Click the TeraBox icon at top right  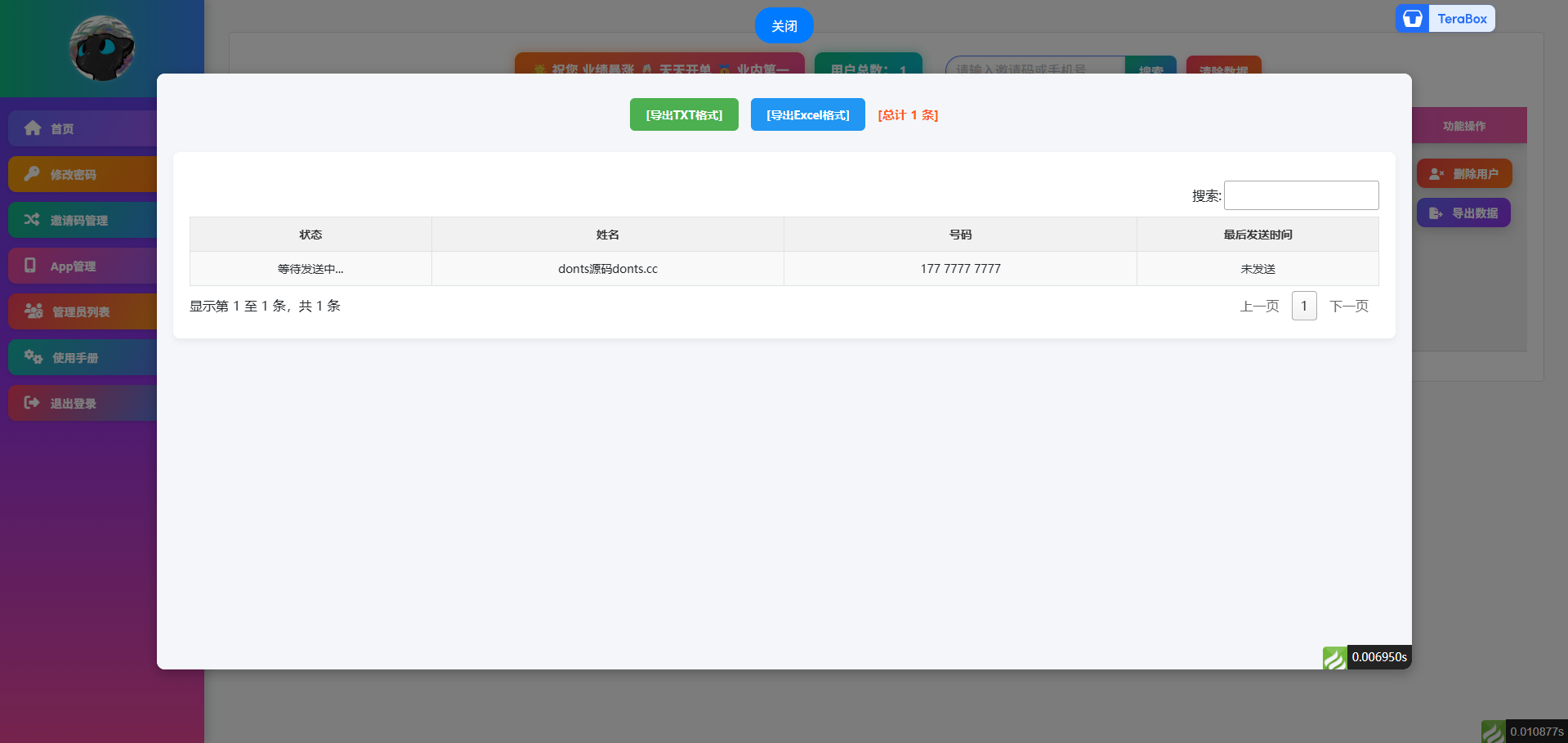coord(1413,19)
